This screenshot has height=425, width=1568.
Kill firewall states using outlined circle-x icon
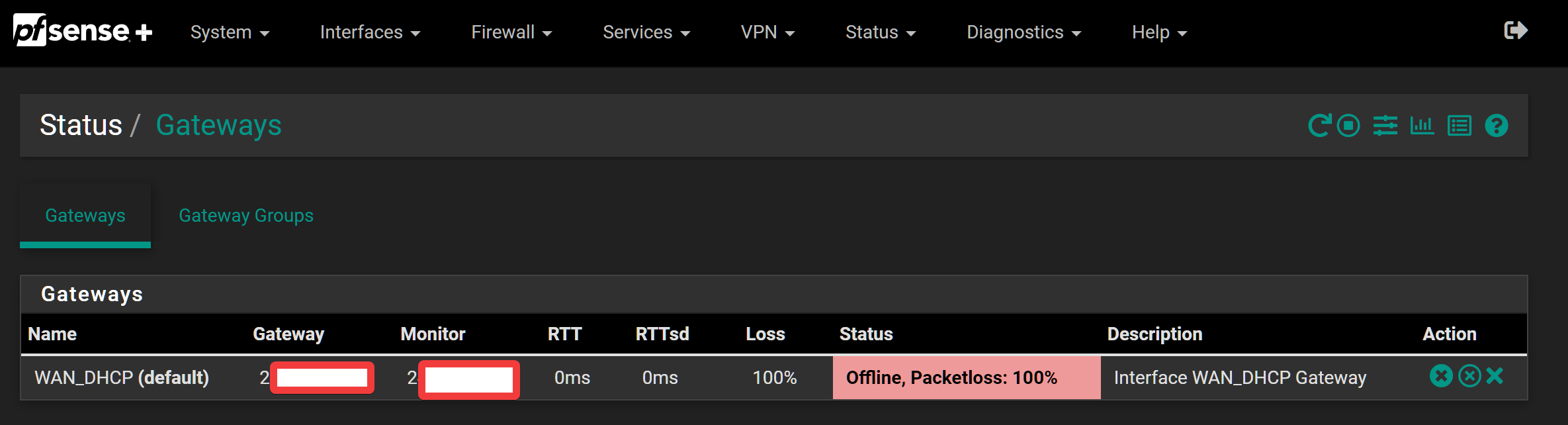(x=1469, y=376)
